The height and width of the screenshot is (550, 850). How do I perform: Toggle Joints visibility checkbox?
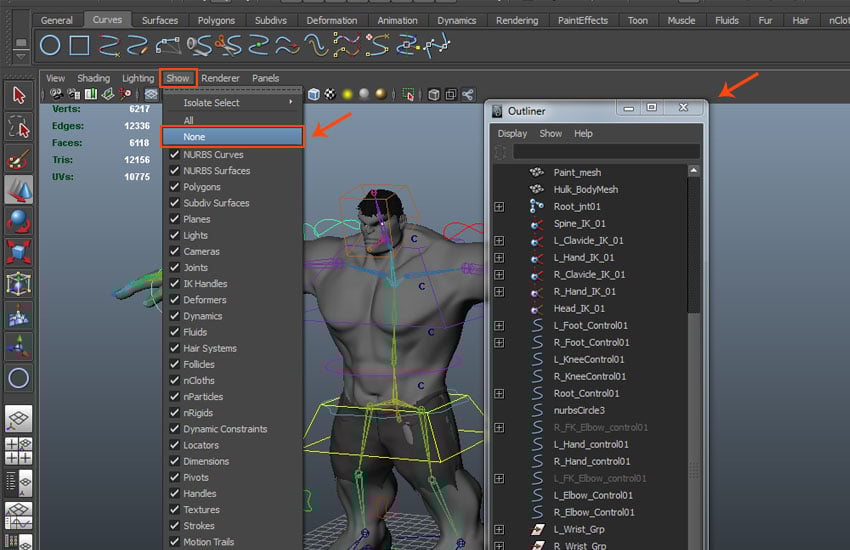point(175,268)
